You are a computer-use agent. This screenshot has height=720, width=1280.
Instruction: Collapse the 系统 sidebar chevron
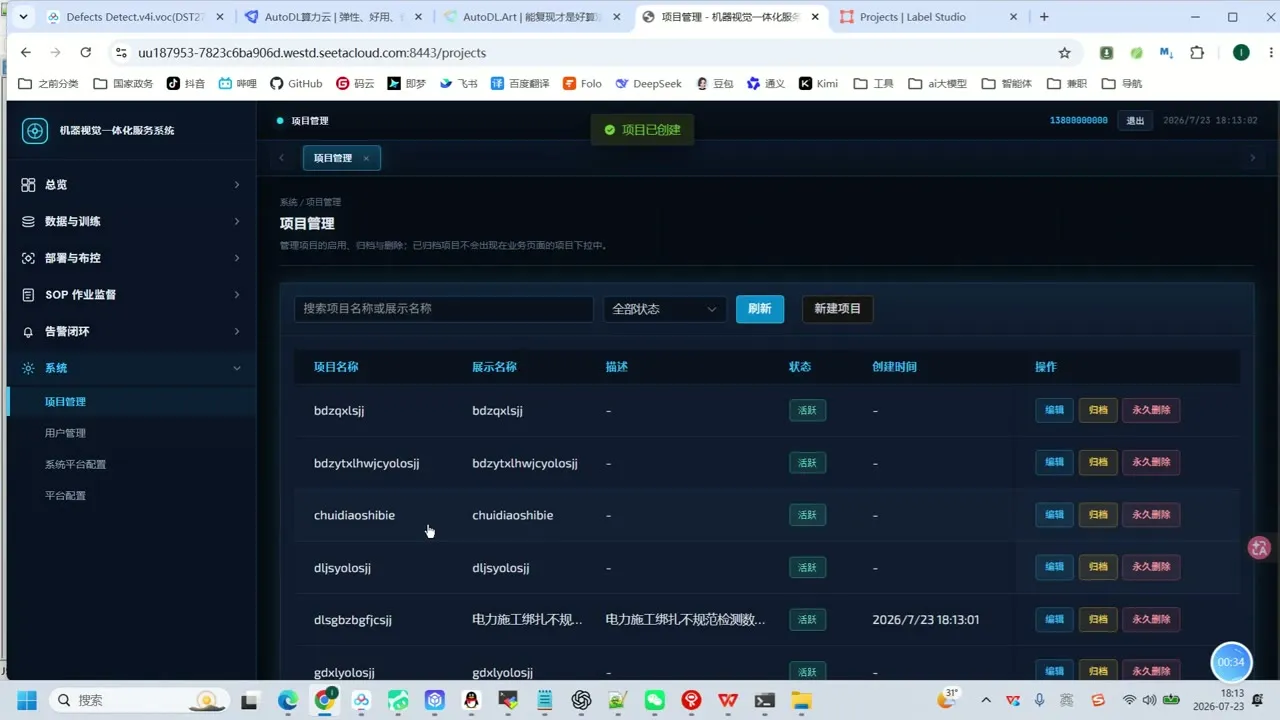pos(237,368)
